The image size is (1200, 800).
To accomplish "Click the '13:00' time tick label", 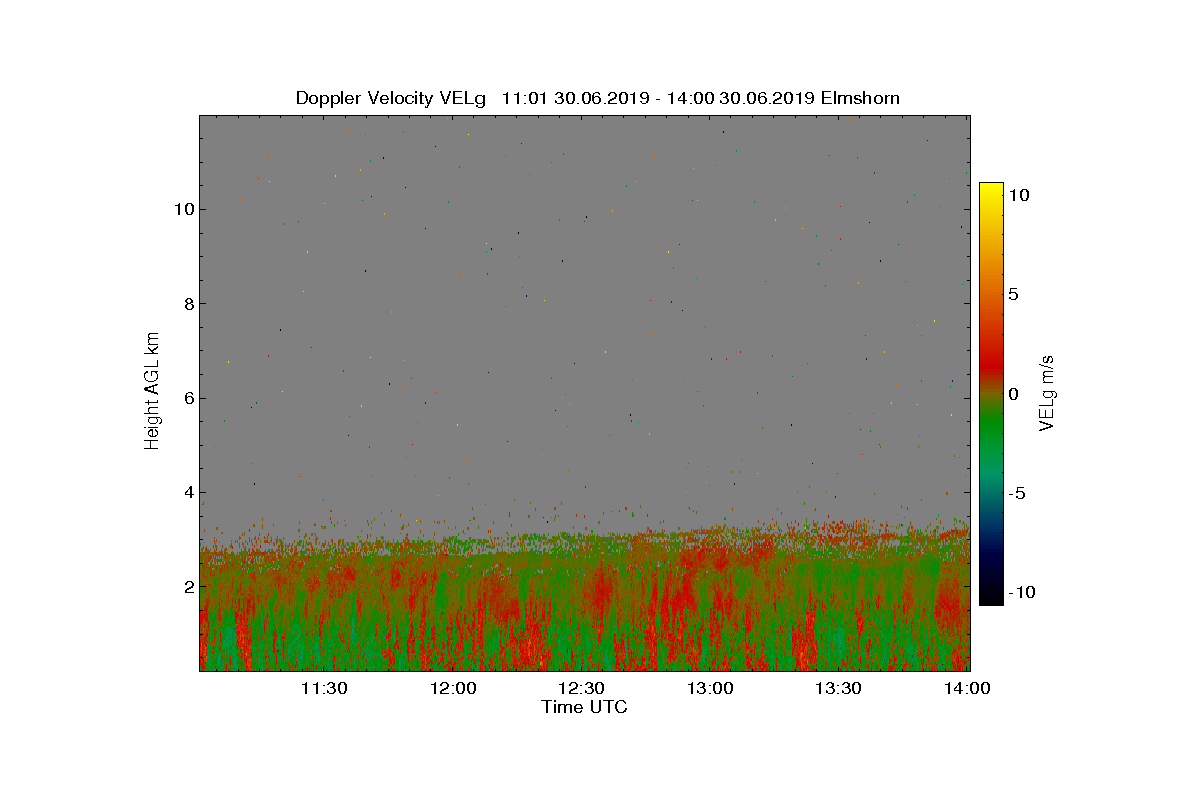I will [711, 688].
